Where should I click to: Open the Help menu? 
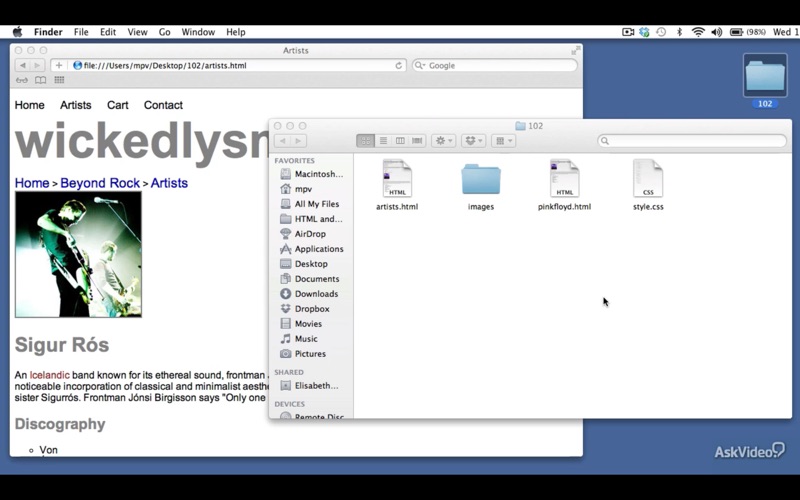[x=236, y=32]
